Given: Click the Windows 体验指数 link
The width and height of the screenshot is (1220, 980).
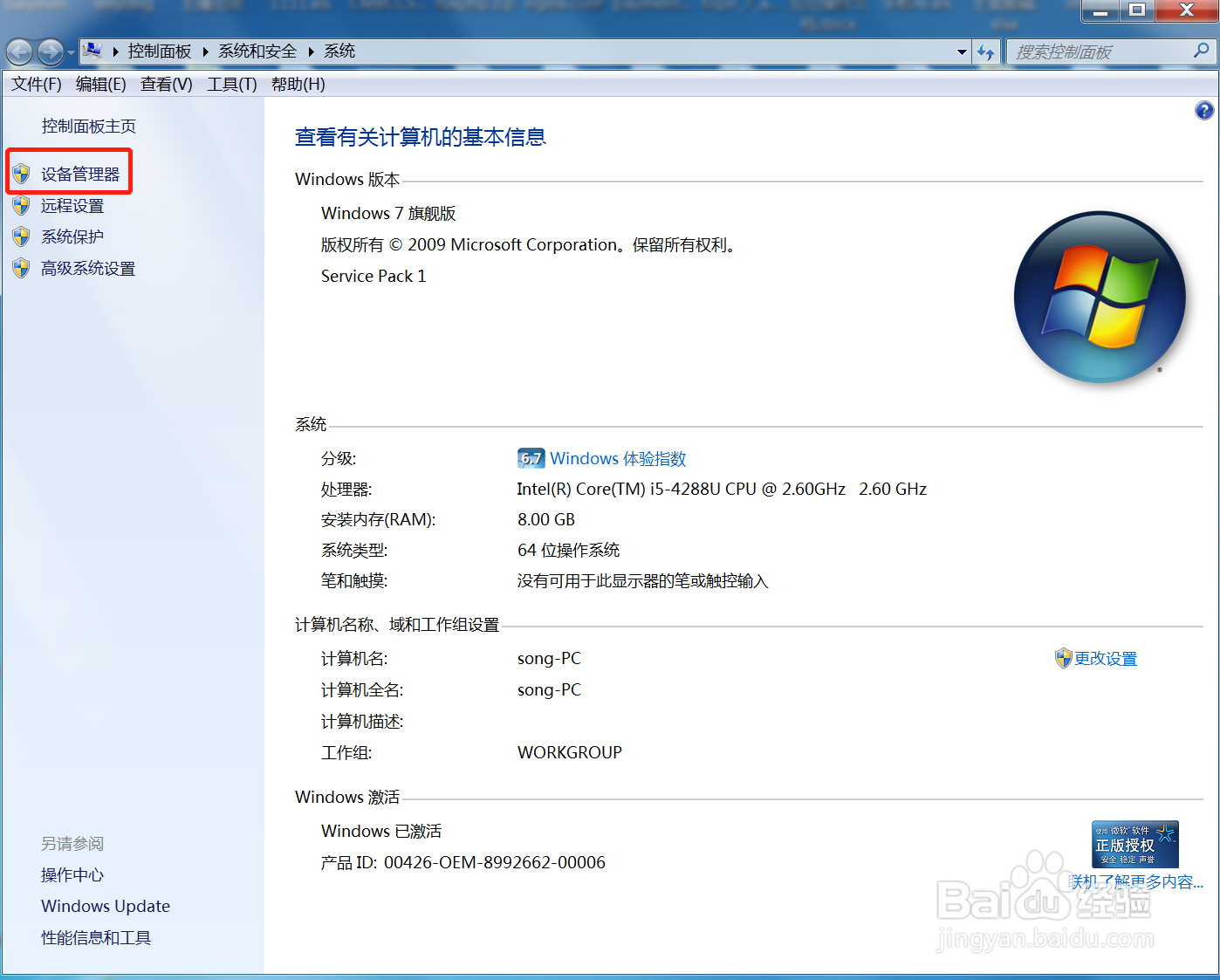Looking at the screenshot, I should 616,457.
